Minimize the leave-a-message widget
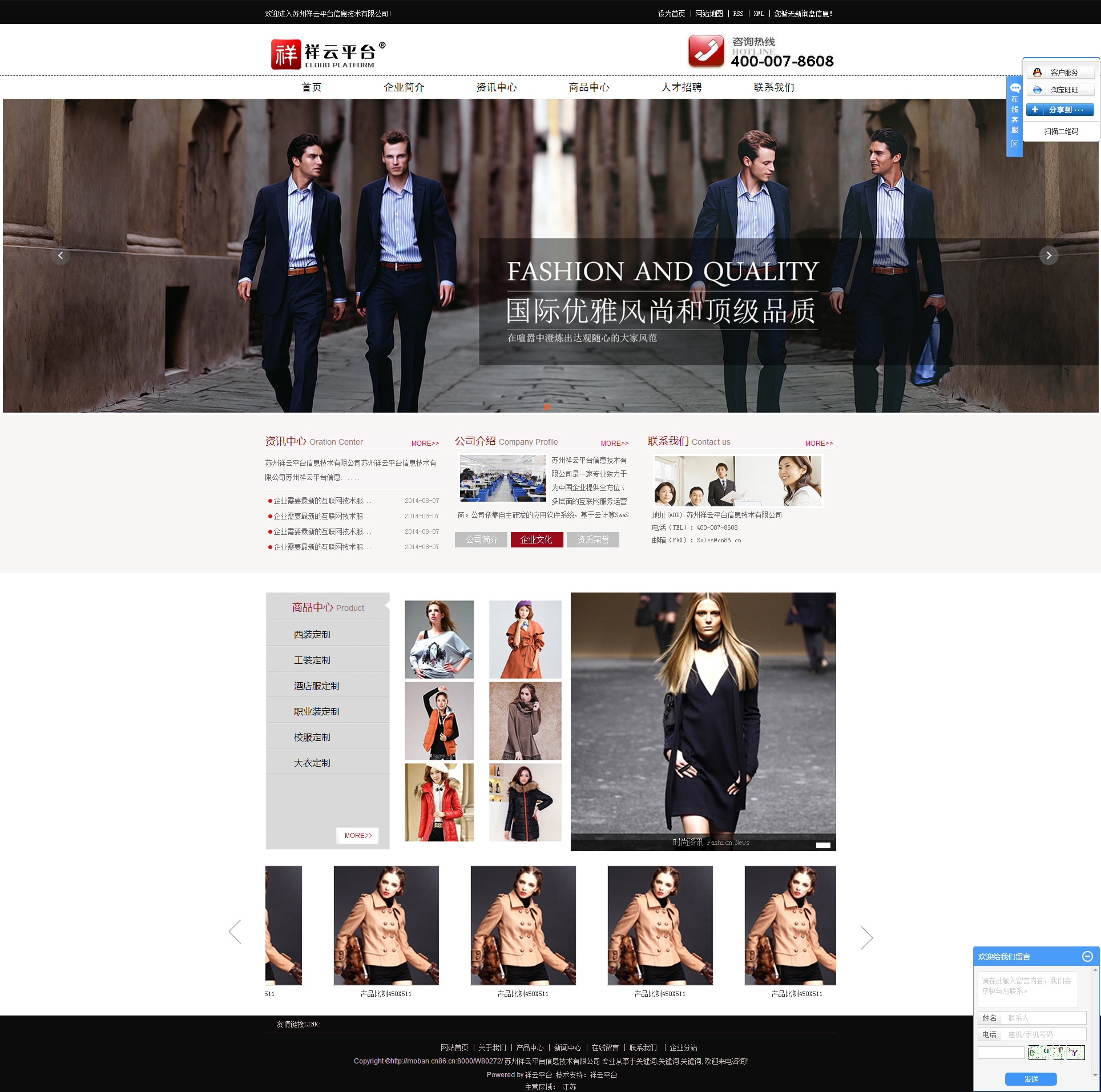The width and height of the screenshot is (1101, 1092). (x=1087, y=956)
